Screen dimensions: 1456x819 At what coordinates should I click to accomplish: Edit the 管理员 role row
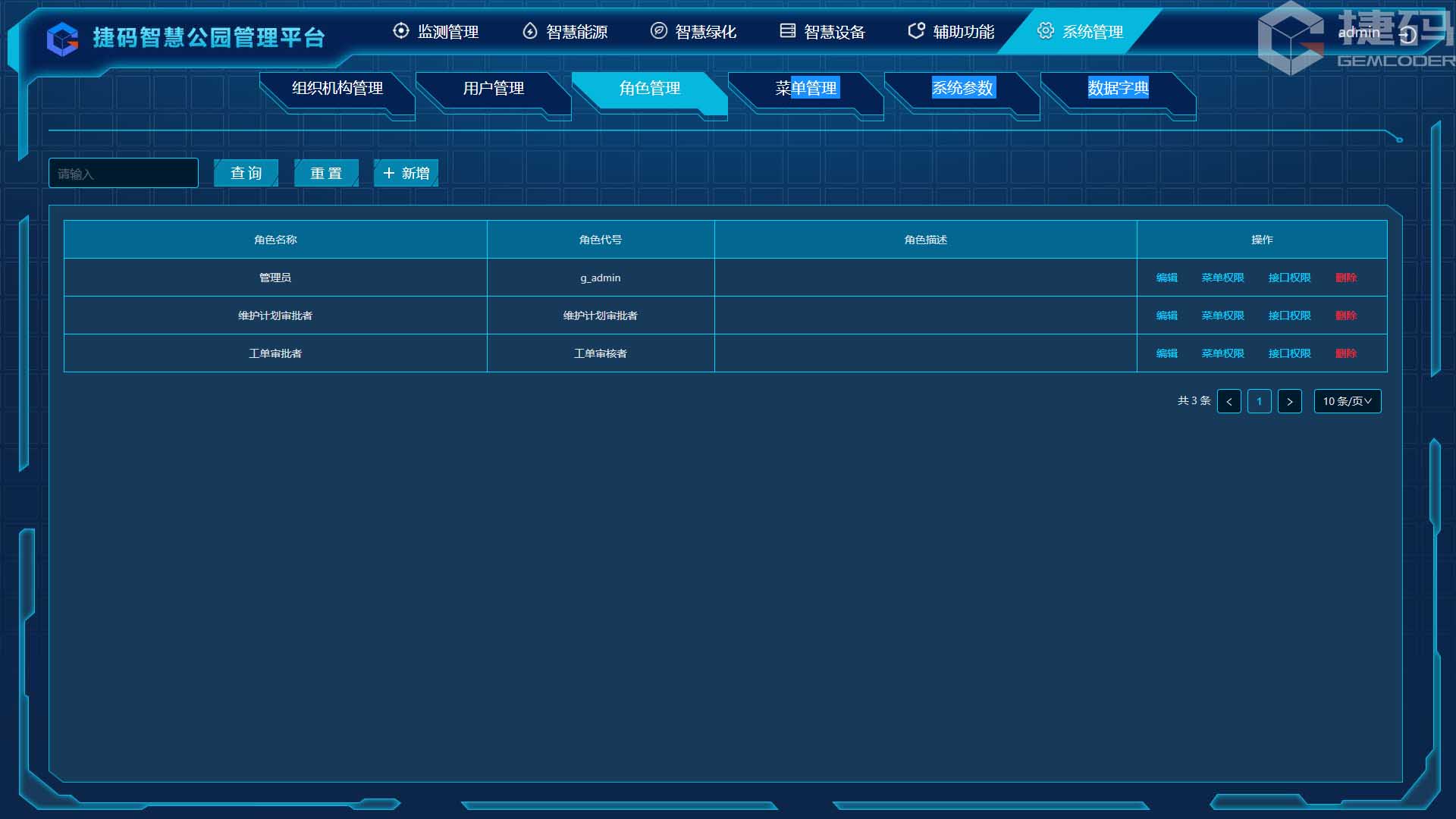pos(1166,278)
